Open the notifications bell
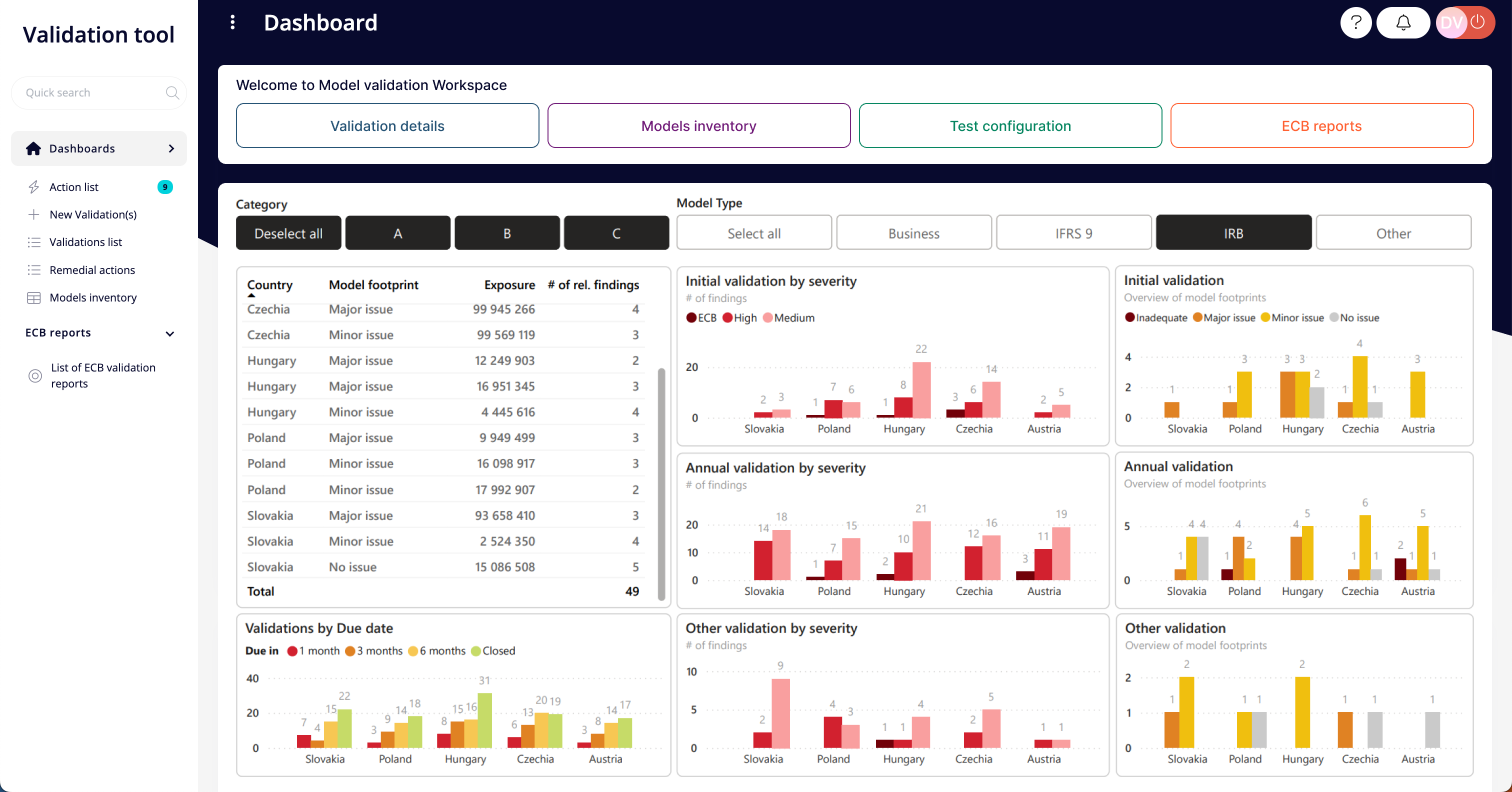The height and width of the screenshot is (792, 1512). (x=1403, y=22)
